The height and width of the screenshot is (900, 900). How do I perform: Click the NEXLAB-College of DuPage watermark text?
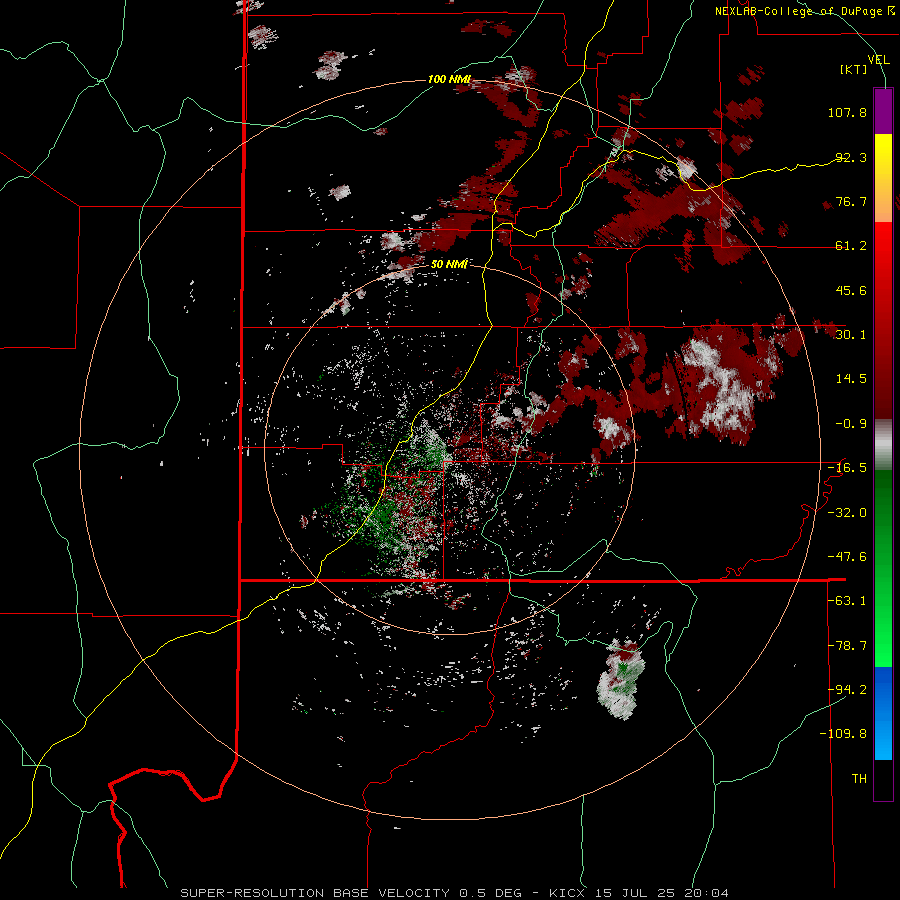coord(805,11)
